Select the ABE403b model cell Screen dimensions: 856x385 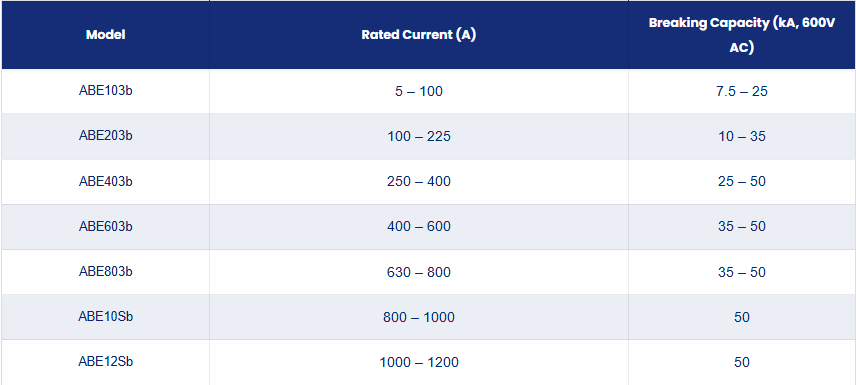[x=105, y=182]
